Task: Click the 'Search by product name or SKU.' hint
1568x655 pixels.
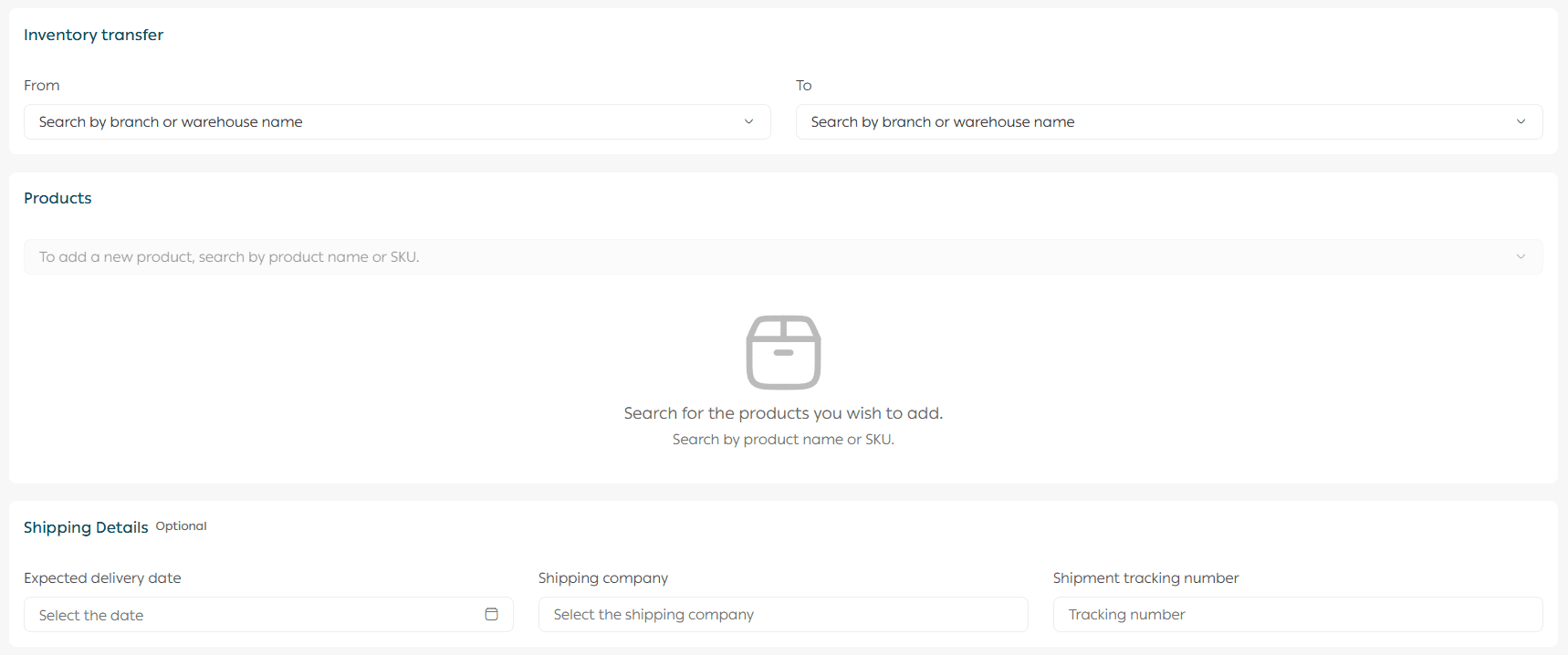Action: pyautogui.click(x=783, y=439)
